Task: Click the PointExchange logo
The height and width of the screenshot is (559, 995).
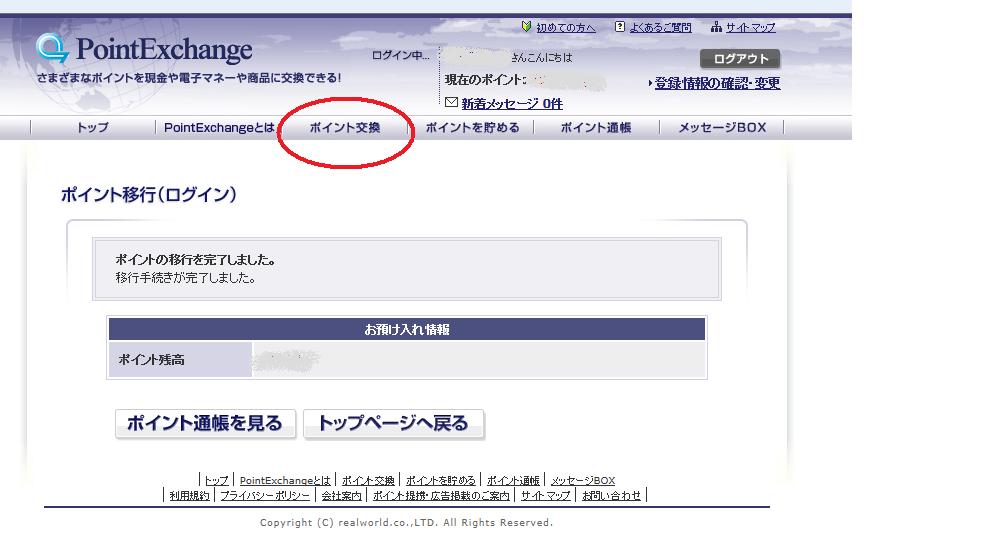Action: (x=144, y=50)
